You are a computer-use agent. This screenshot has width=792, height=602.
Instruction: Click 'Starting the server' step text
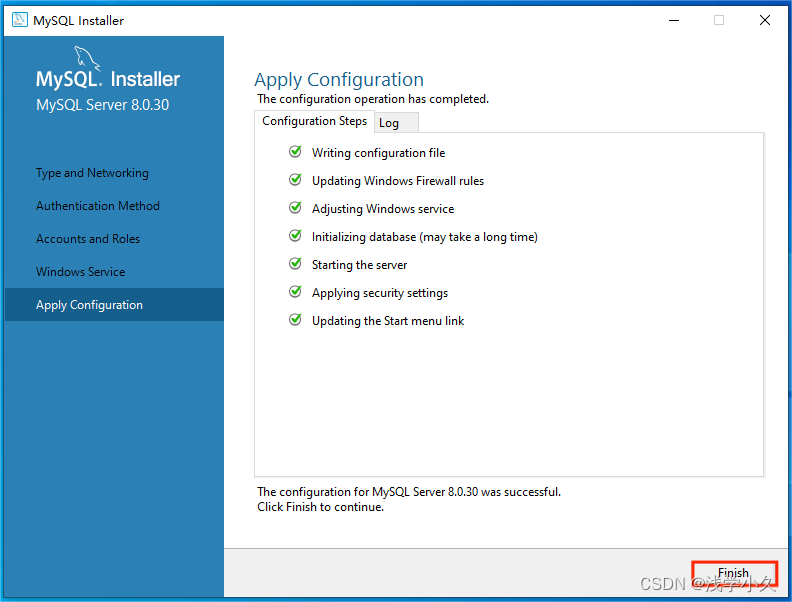point(359,265)
